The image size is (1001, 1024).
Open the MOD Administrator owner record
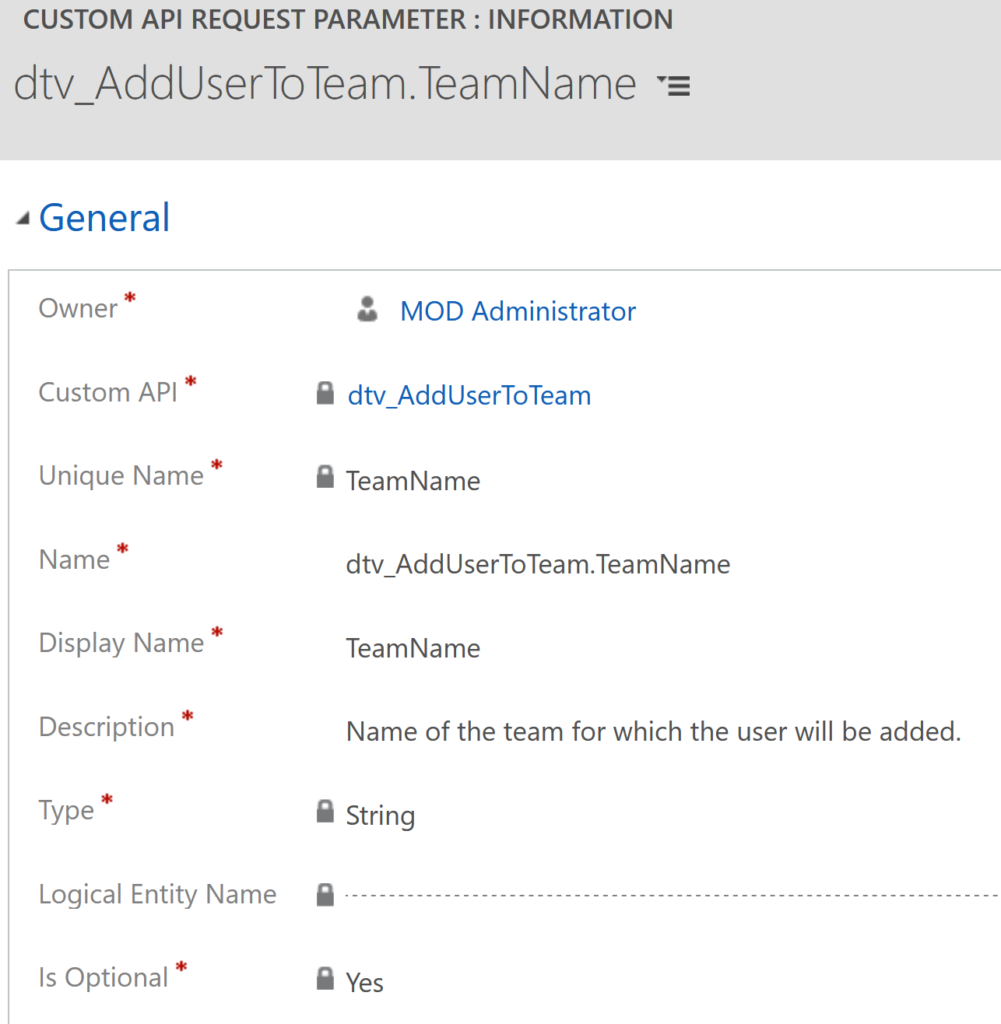[x=517, y=311]
